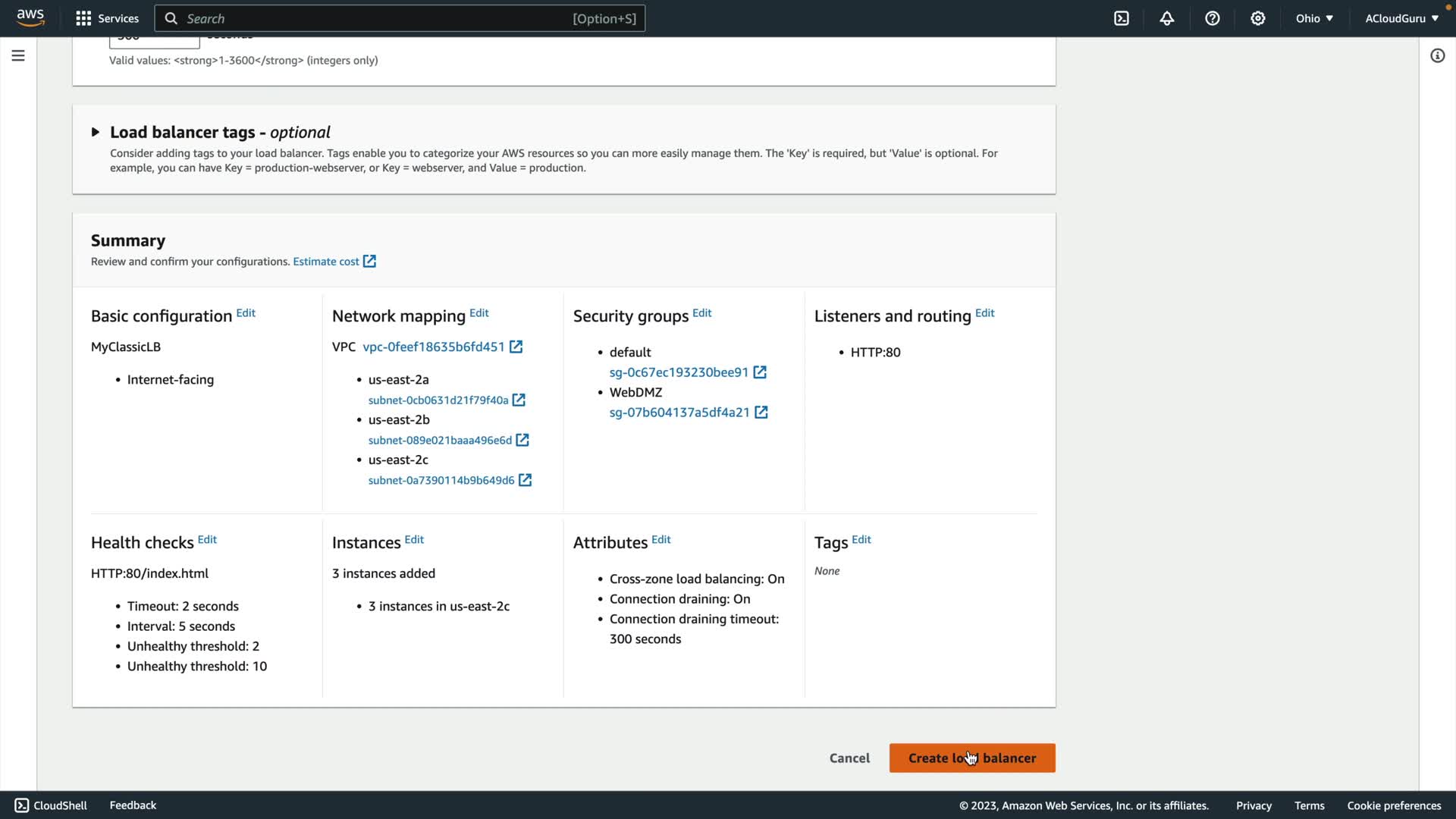This screenshot has width=1456, height=819.
Task: Open the VPC vpc-0feef18635b6fd451 link
Action: click(x=433, y=347)
